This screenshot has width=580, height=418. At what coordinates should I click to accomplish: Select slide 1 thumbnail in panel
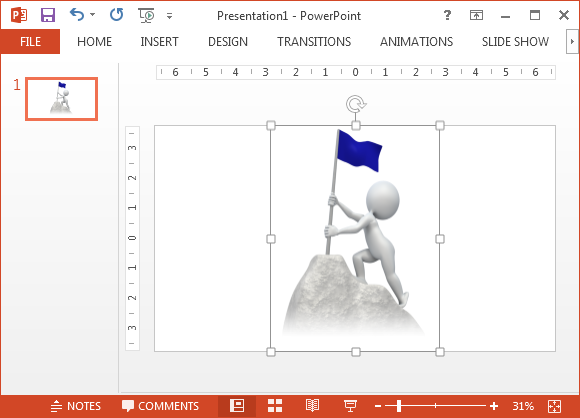[61, 99]
